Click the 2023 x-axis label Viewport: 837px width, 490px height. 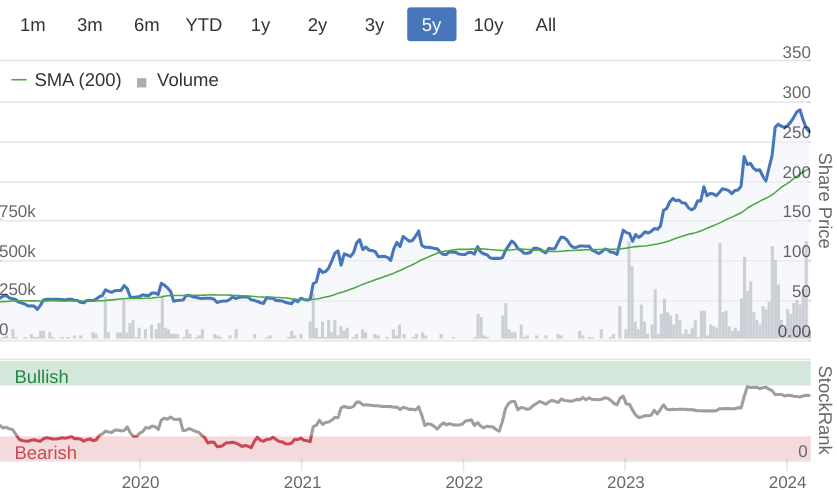(625, 481)
